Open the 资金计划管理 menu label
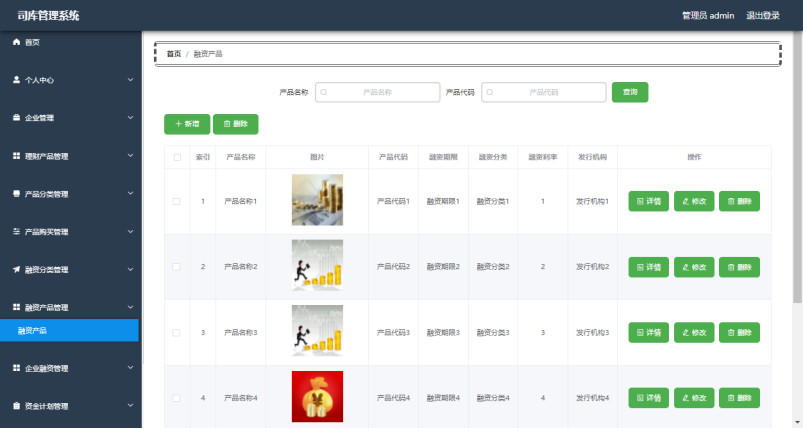 pyautogui.click(x=47, y=406)
